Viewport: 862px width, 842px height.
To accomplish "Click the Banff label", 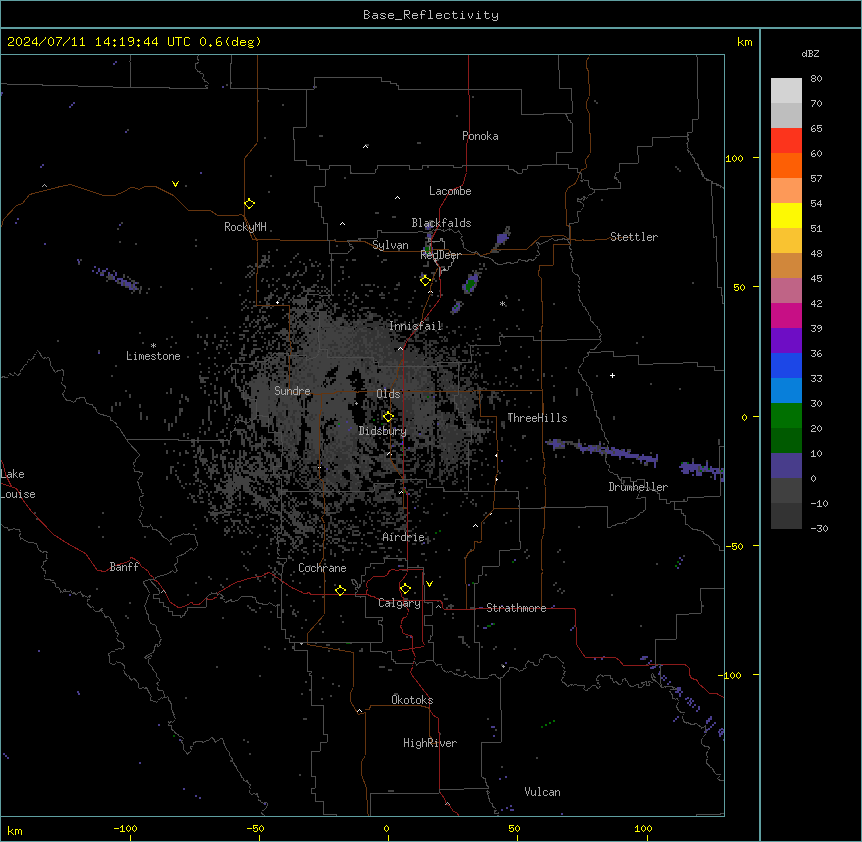I will tap(124, 567).
